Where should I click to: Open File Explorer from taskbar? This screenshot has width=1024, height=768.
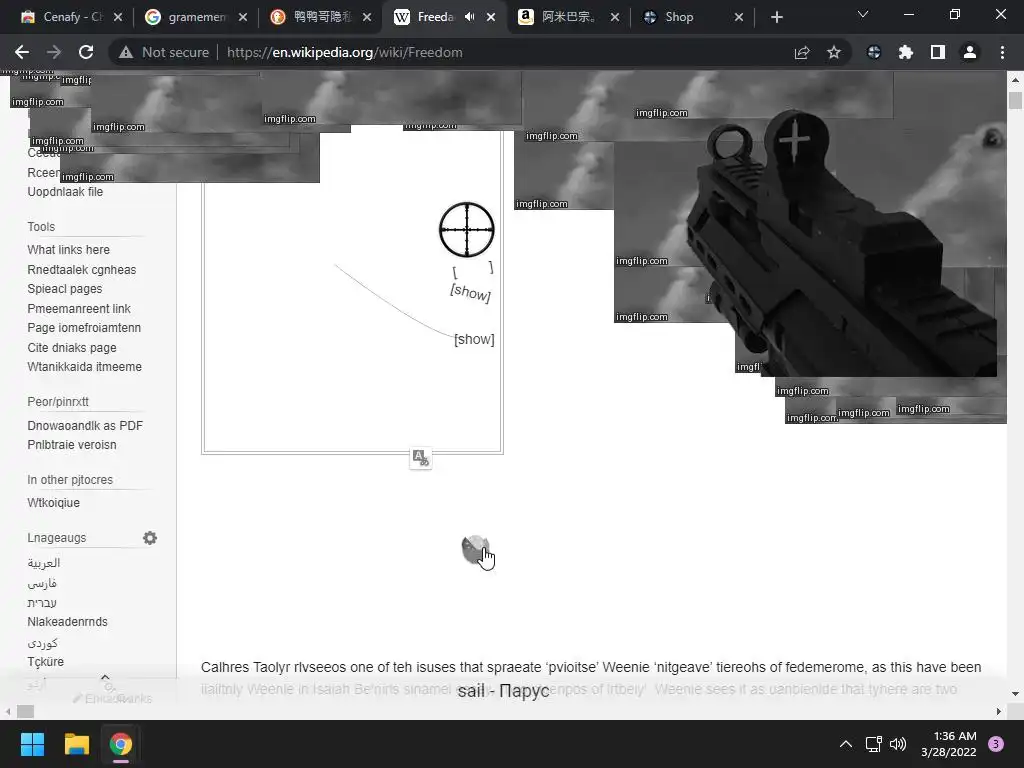pos(76,744)
